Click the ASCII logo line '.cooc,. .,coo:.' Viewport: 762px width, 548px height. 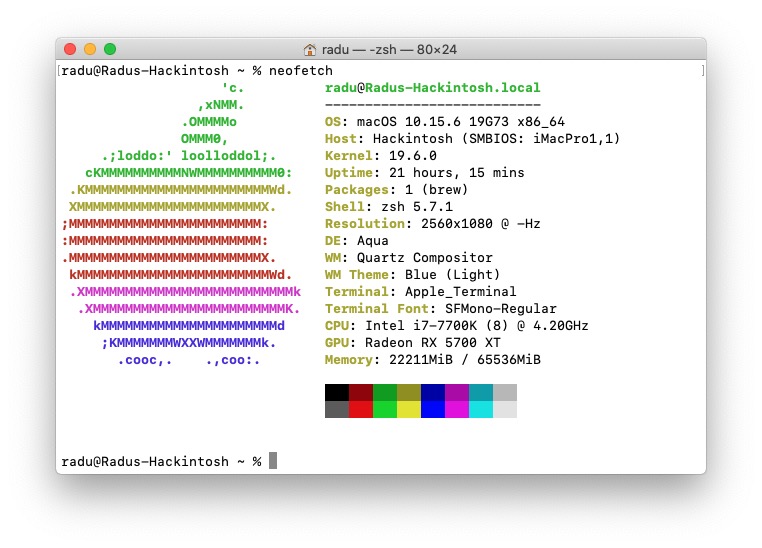189,360
